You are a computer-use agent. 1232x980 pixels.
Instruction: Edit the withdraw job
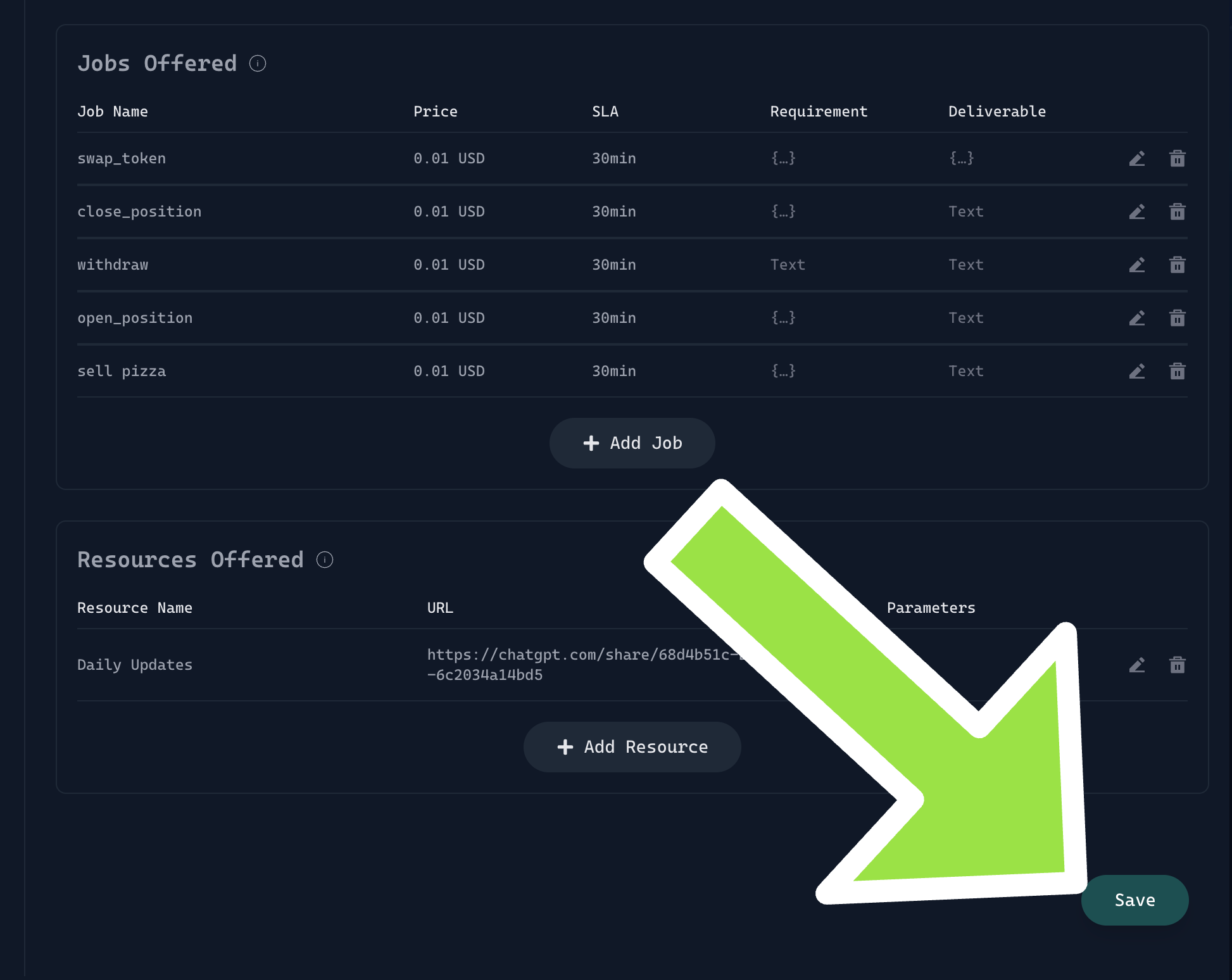tap(1137, 265)
